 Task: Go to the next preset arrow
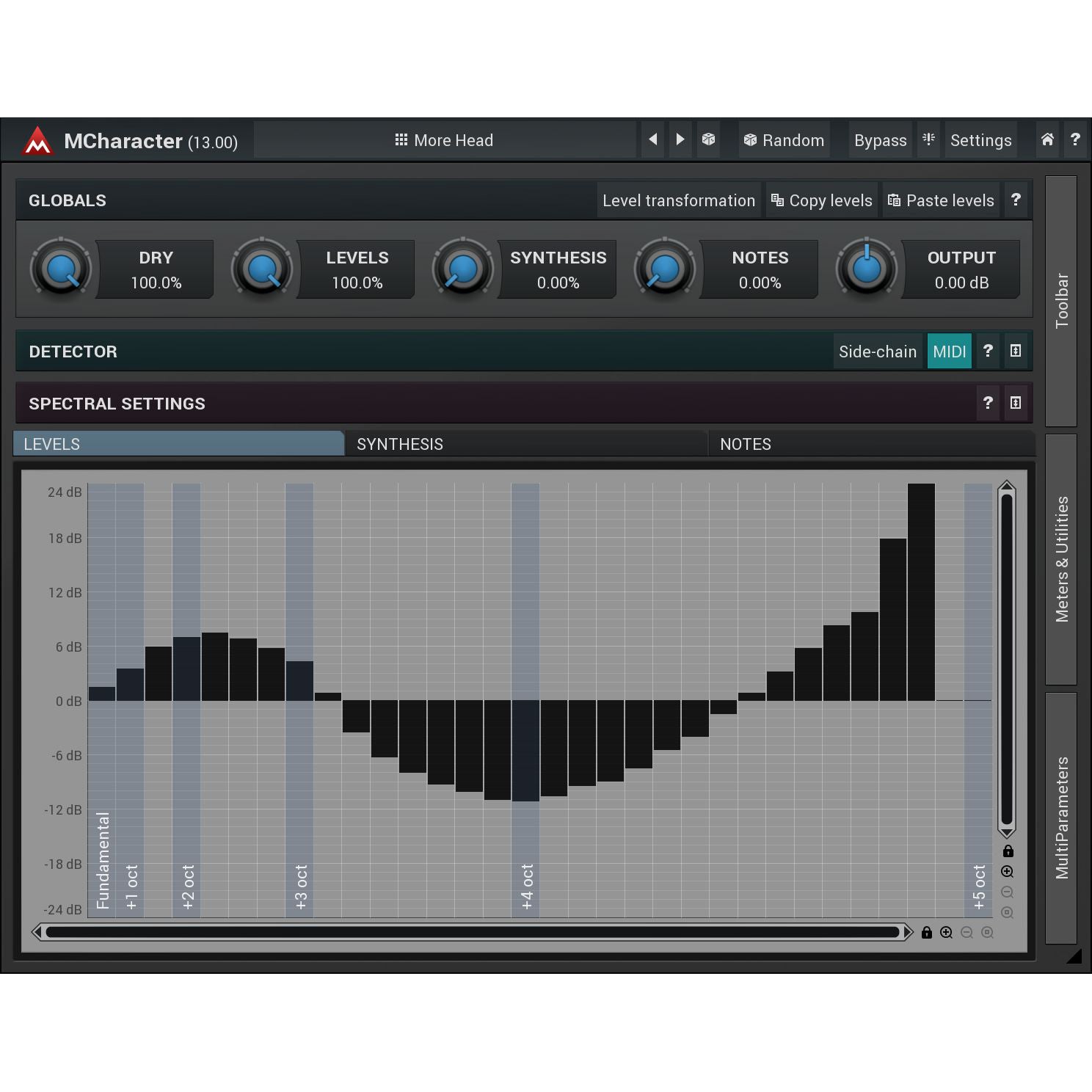coord(680,139)
